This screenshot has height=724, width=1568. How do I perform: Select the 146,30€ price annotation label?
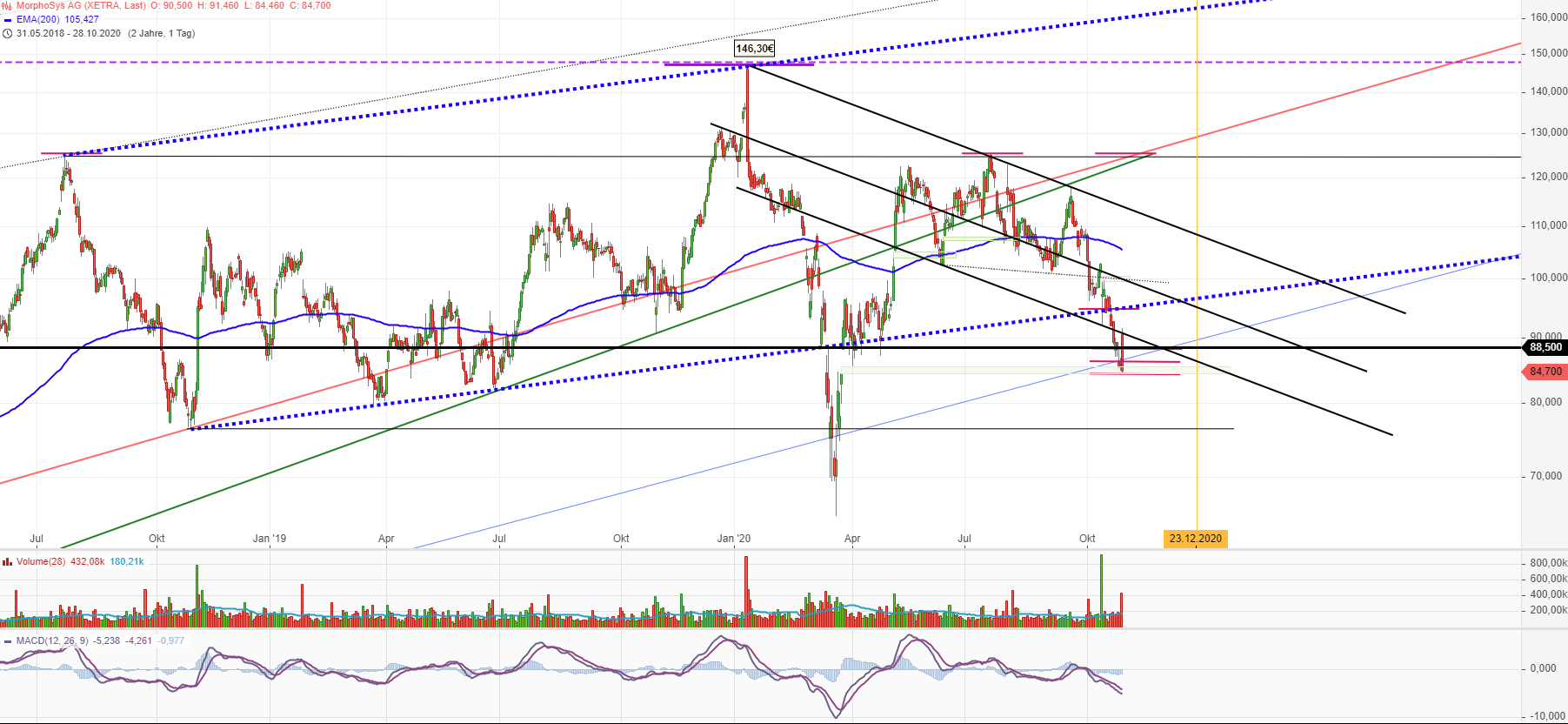click(755, 49)
